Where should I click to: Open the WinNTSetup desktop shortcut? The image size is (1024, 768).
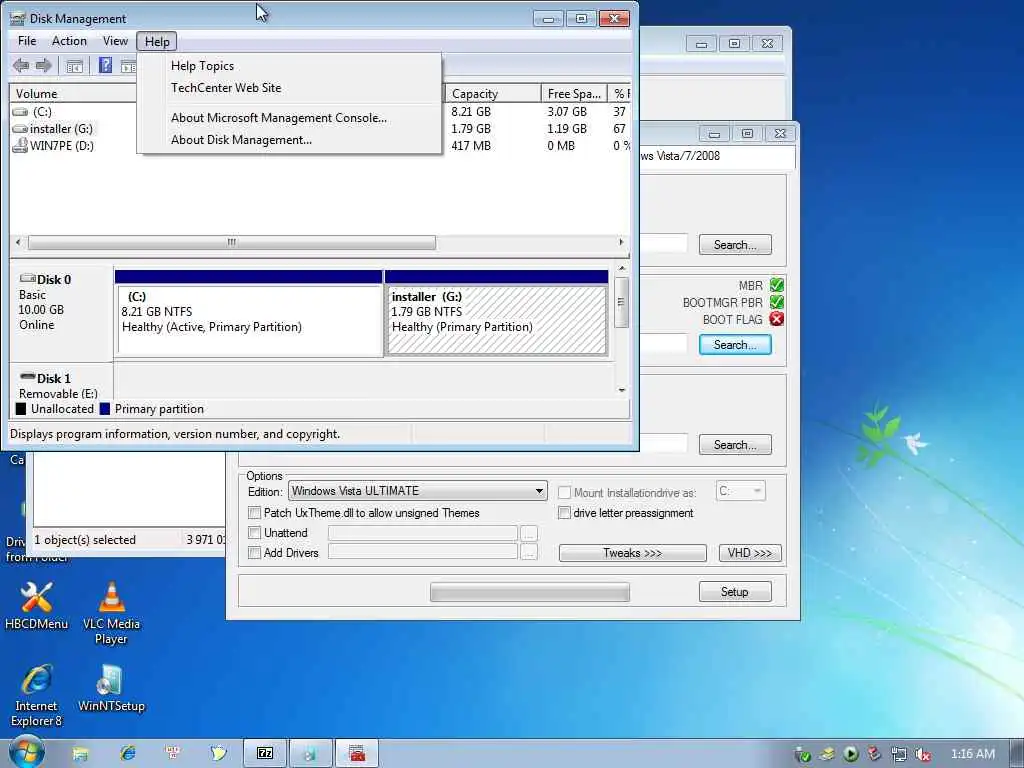[x=111, y=688]
